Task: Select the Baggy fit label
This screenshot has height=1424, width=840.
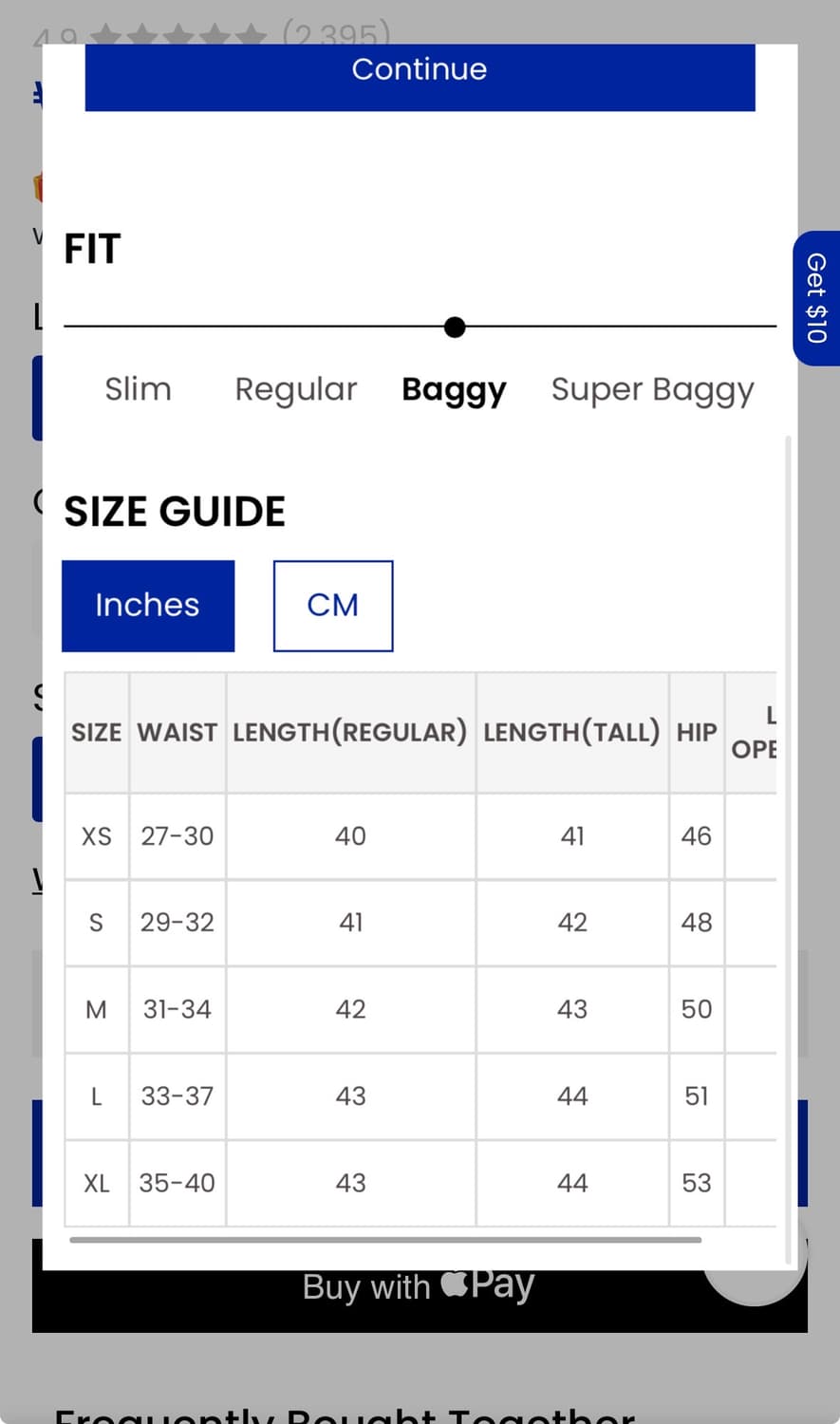Action: coord(454,389)
